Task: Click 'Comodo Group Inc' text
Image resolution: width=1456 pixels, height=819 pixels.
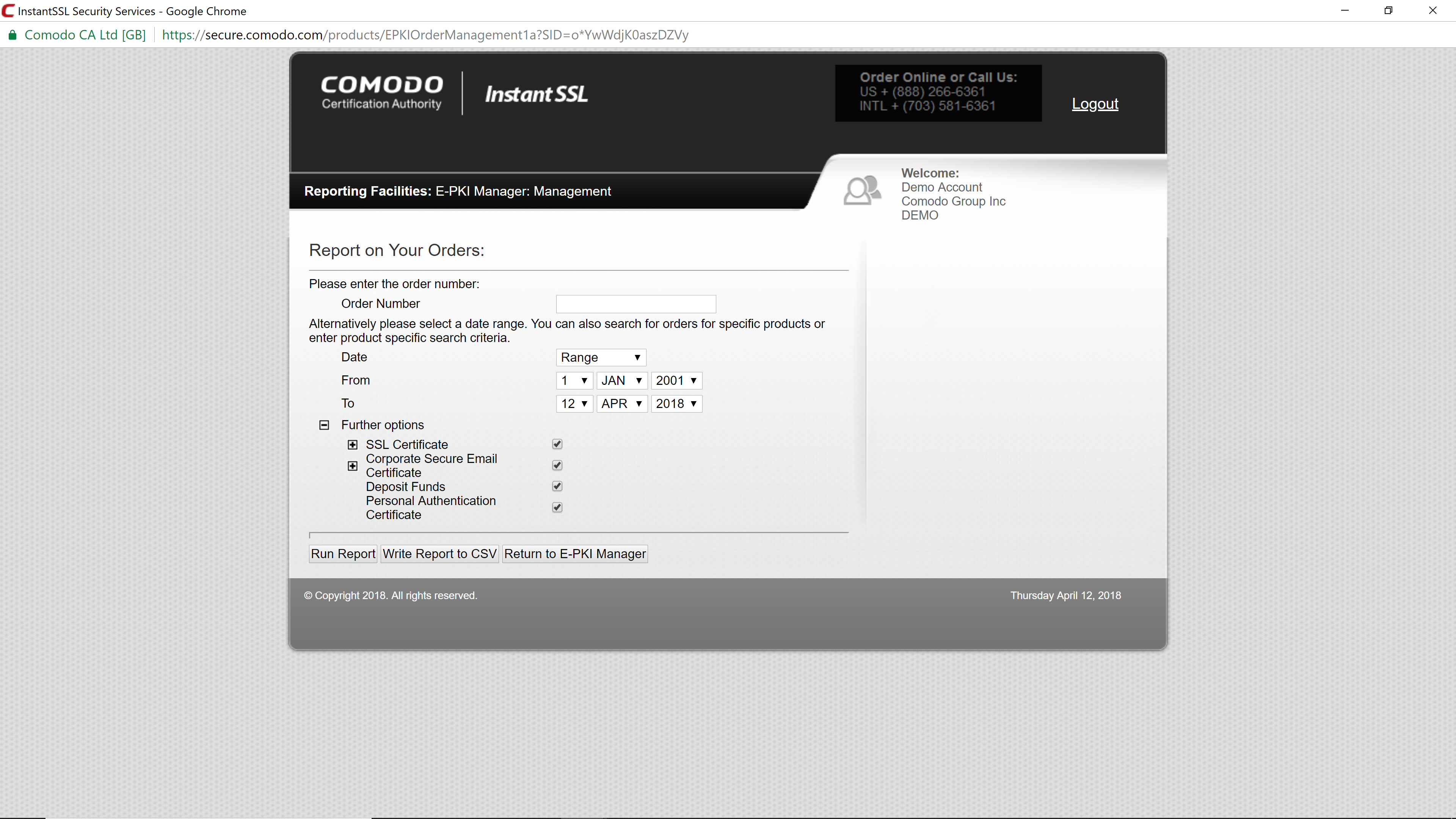Action: pyautogui.click(x=953, y=201)
